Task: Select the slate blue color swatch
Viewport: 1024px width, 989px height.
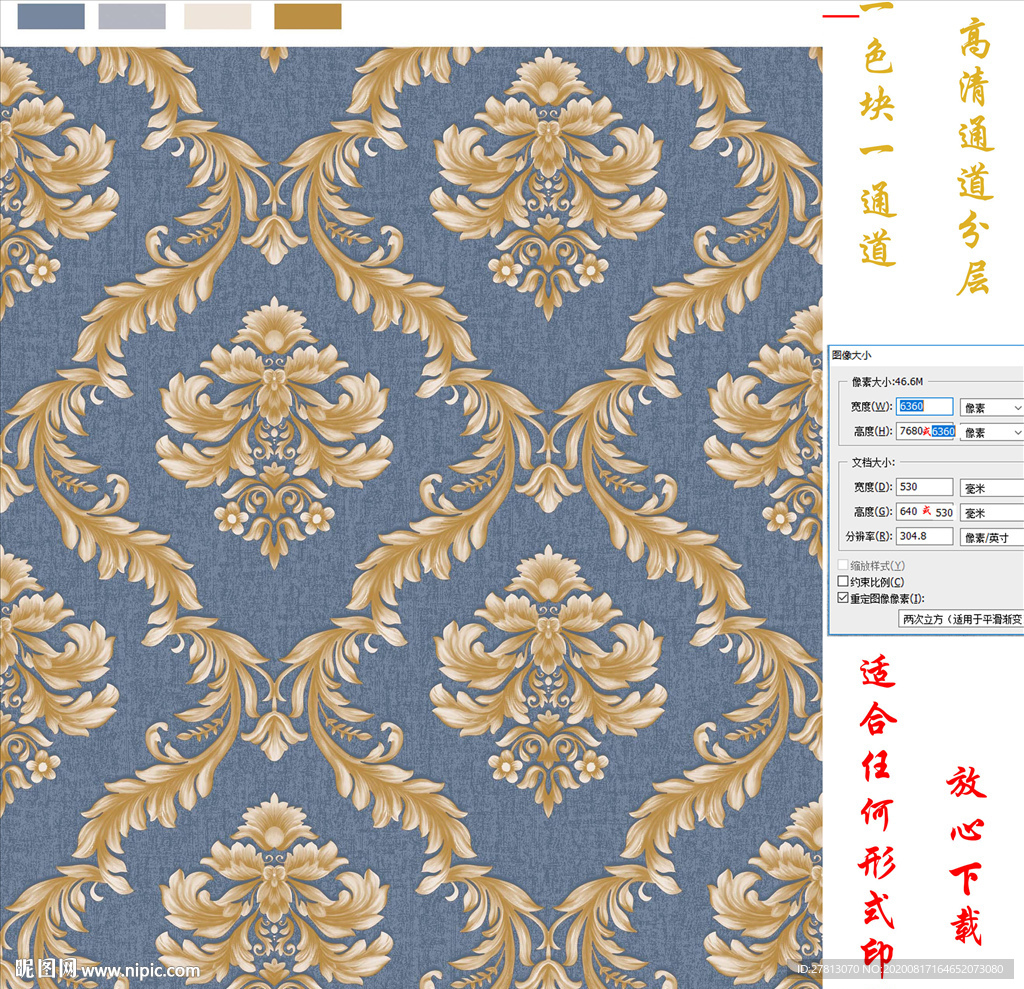Action: point(51,16)
